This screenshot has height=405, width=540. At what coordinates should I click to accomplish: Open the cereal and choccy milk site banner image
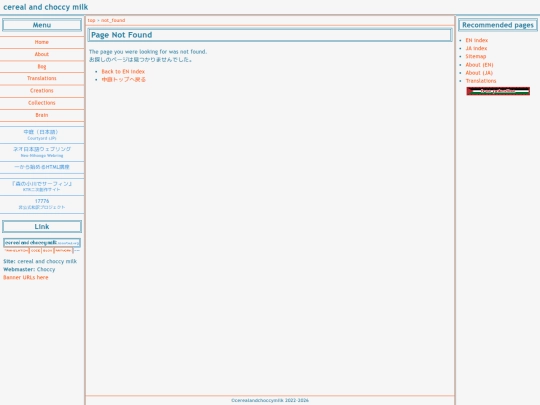[42, 246]
